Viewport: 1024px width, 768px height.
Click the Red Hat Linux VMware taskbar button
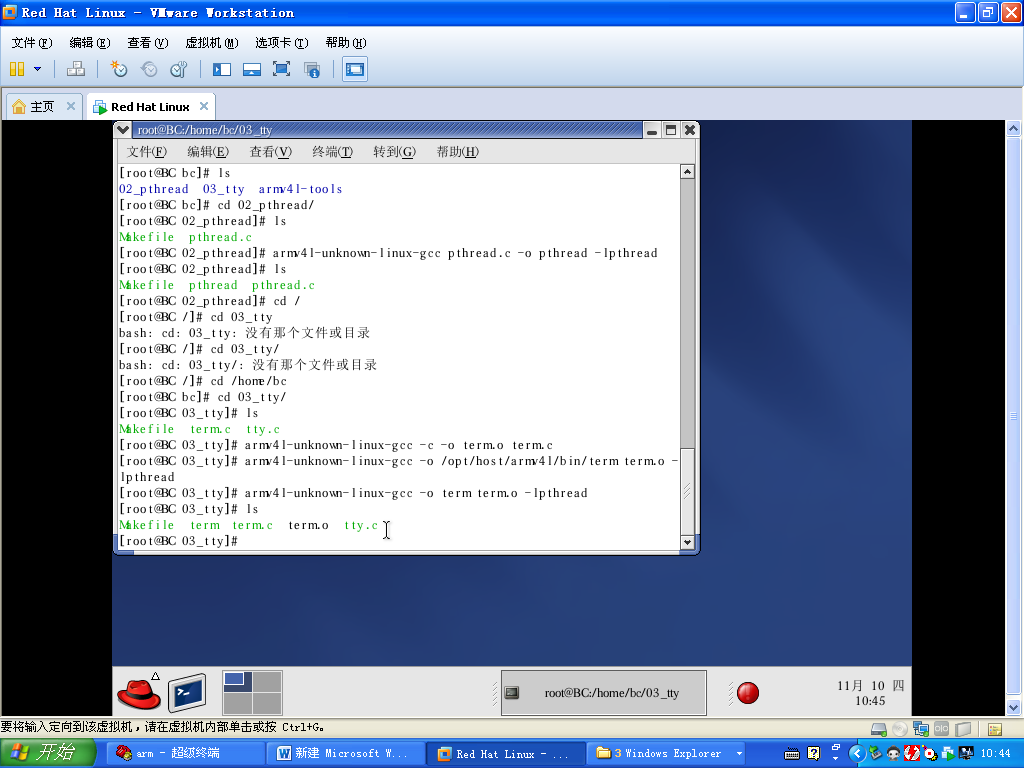pyautogui.click(x=505, y=754)
